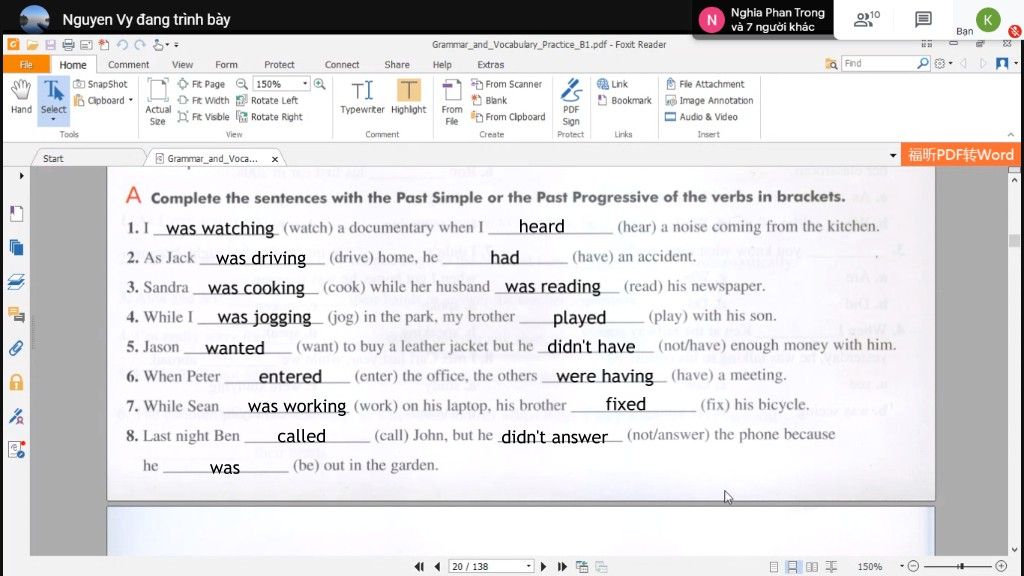This screenshot has height=576, width=1024.
Task: Switch to the Form ribbon tab
Action: click(x=226, y=65)
